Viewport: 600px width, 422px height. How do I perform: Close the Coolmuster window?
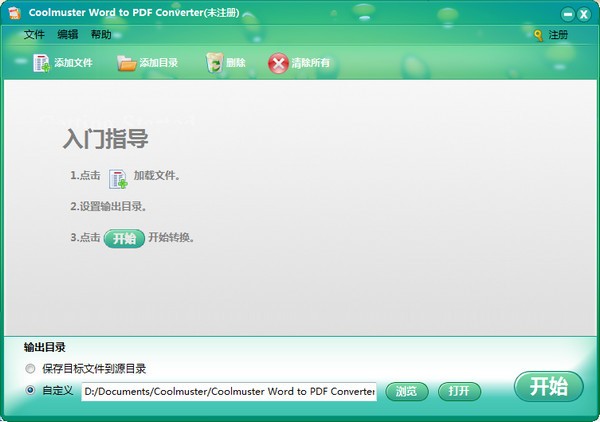(x=584, y=15)
